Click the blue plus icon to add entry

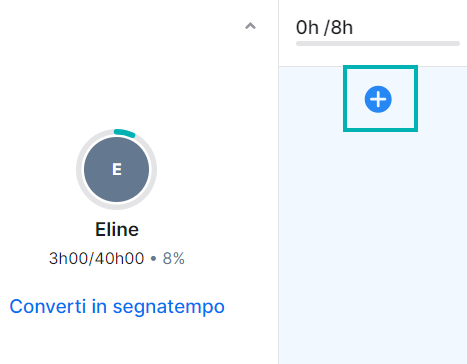point(378,99)
